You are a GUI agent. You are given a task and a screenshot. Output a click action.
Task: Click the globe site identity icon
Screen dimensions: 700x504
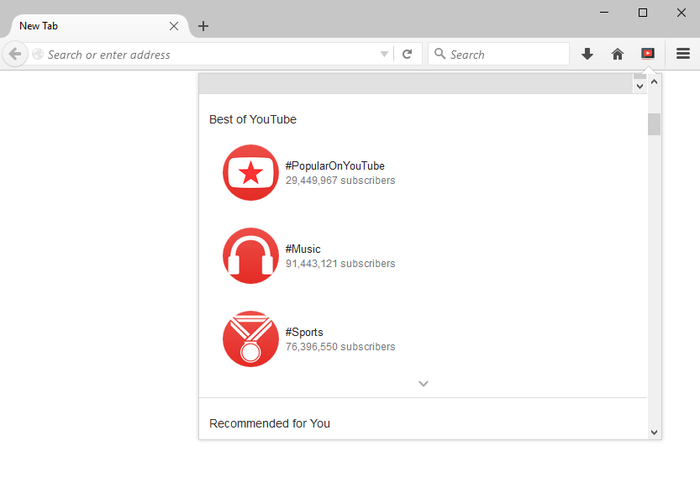(x=38, y=54)
